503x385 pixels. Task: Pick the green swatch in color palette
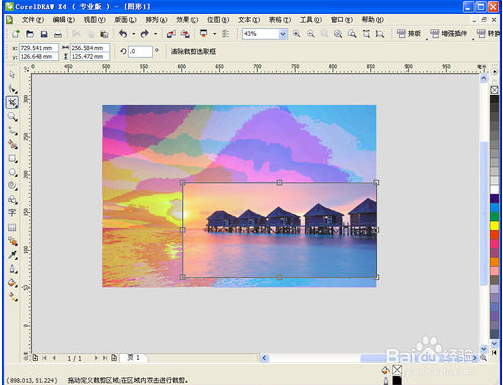494,217
